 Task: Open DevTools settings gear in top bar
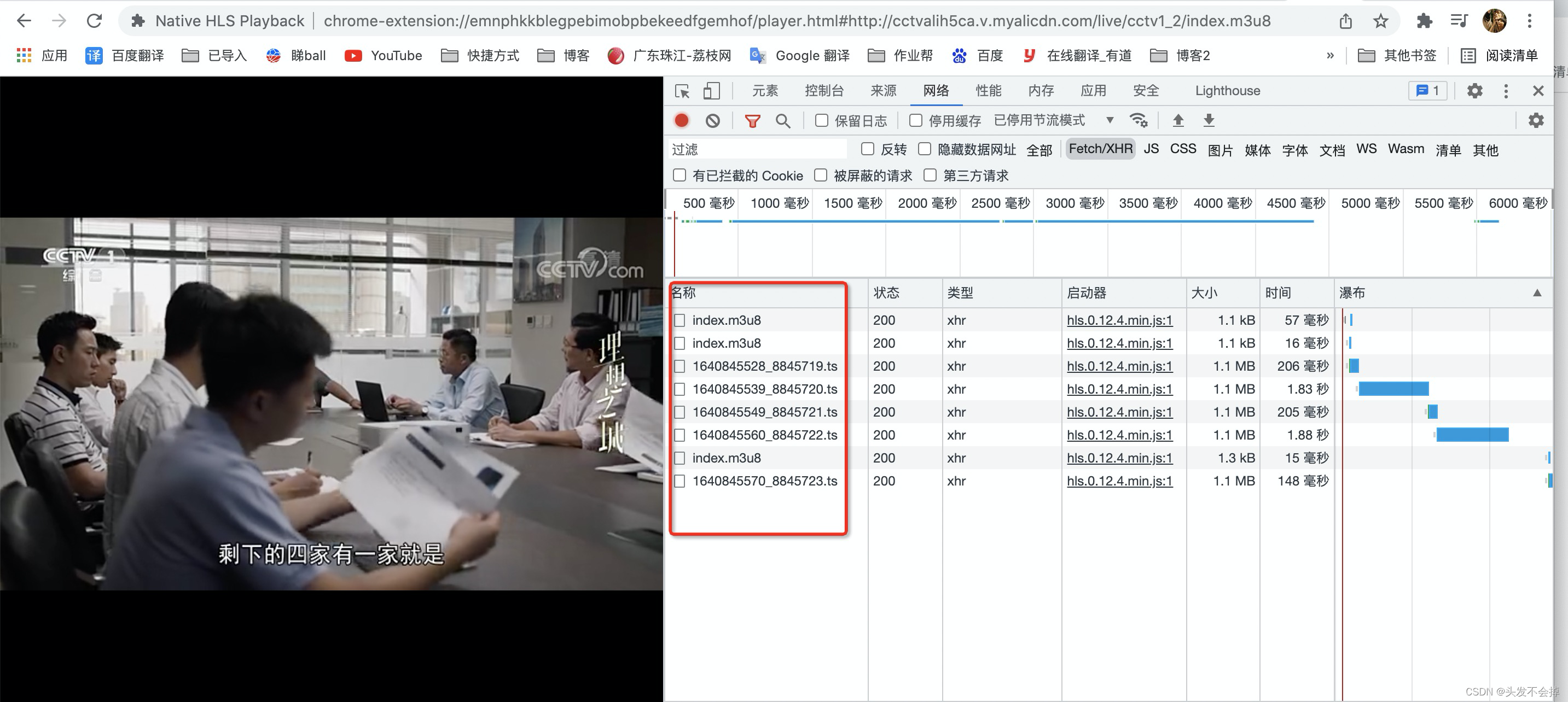point(1474,91)
